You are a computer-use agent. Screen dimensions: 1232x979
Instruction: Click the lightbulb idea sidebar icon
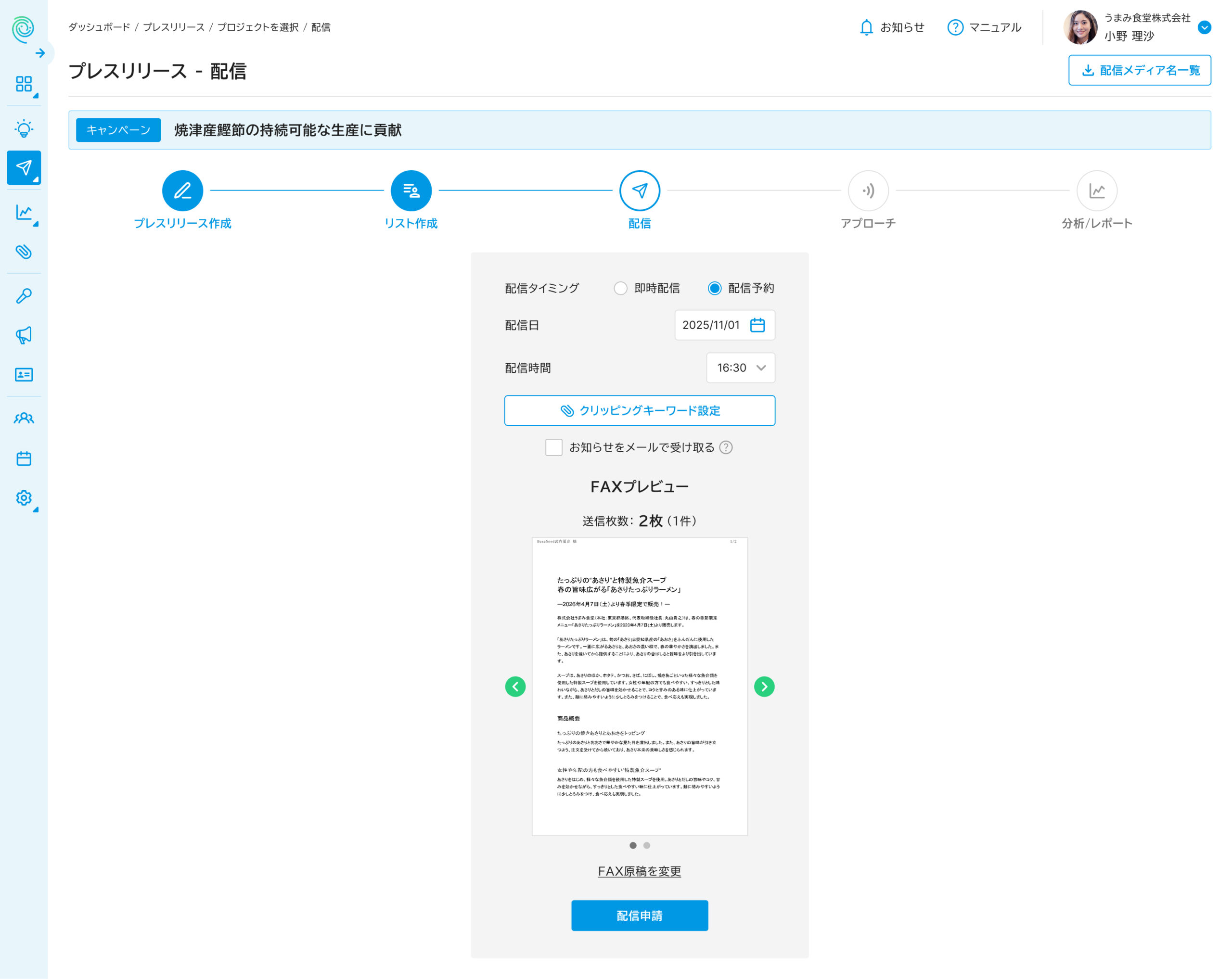coord(24,128)
